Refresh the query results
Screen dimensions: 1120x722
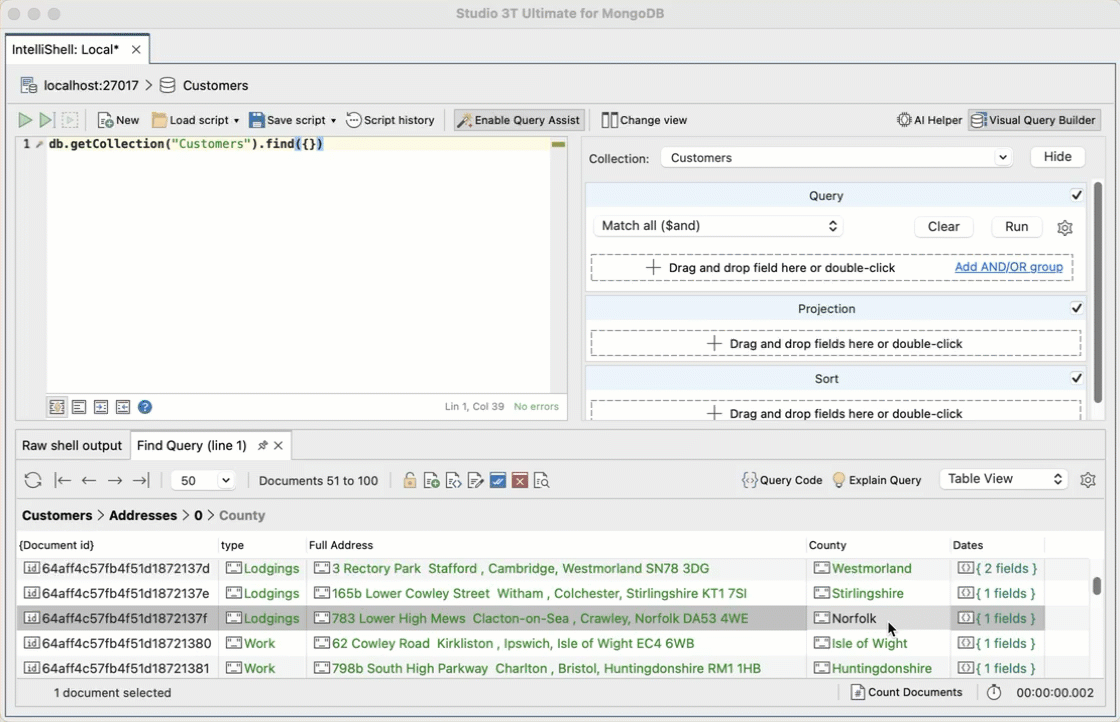coord(32,480)
